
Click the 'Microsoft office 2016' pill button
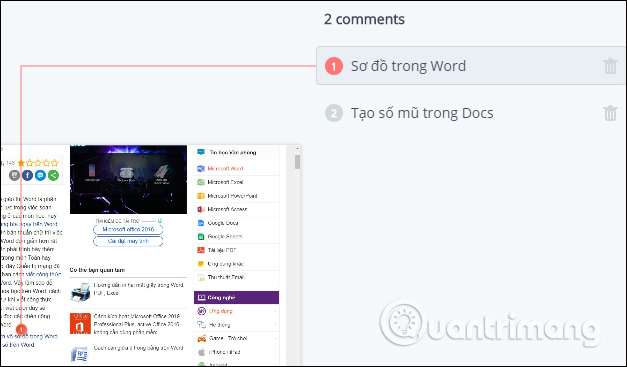tap(128, 229)
